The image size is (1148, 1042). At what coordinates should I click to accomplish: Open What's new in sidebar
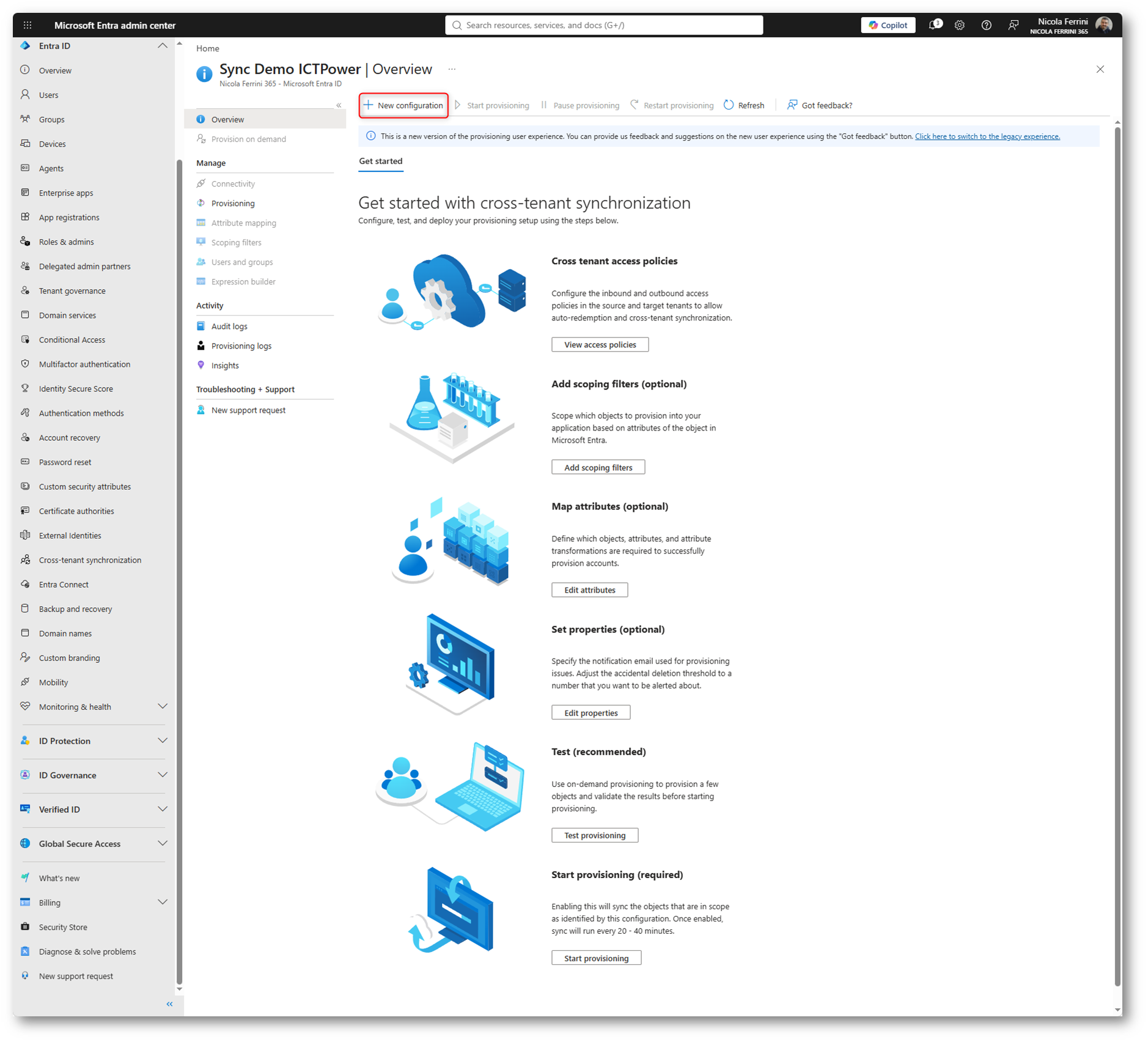tap(59, 878)
